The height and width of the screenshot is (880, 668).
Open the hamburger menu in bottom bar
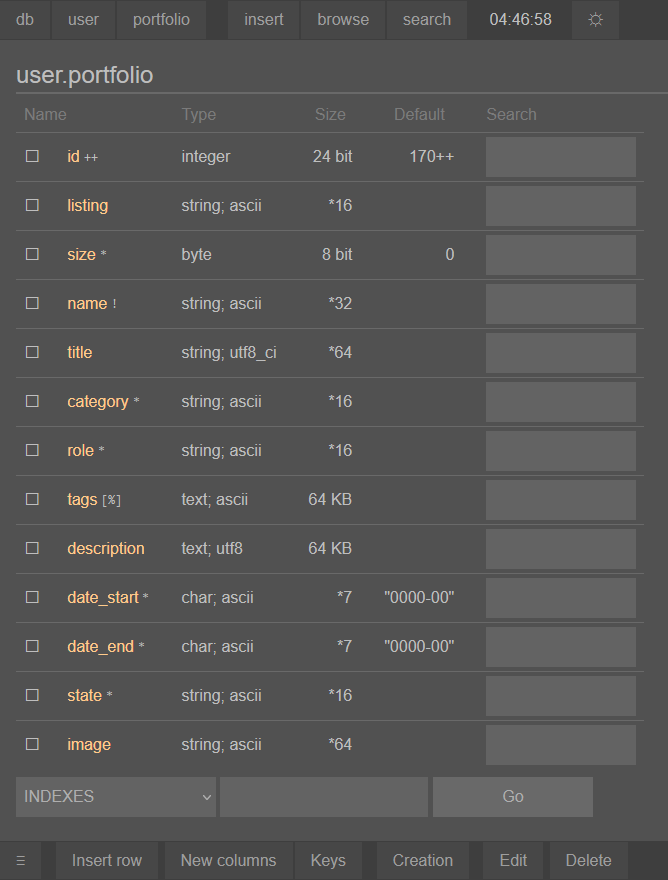(21, 861)
